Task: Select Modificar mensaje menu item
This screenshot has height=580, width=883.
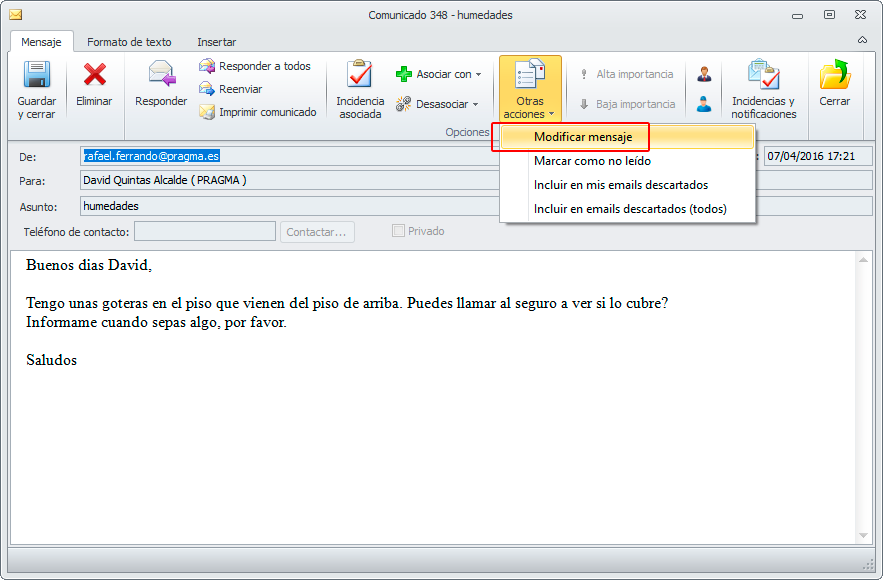Action: pos(627,137)
